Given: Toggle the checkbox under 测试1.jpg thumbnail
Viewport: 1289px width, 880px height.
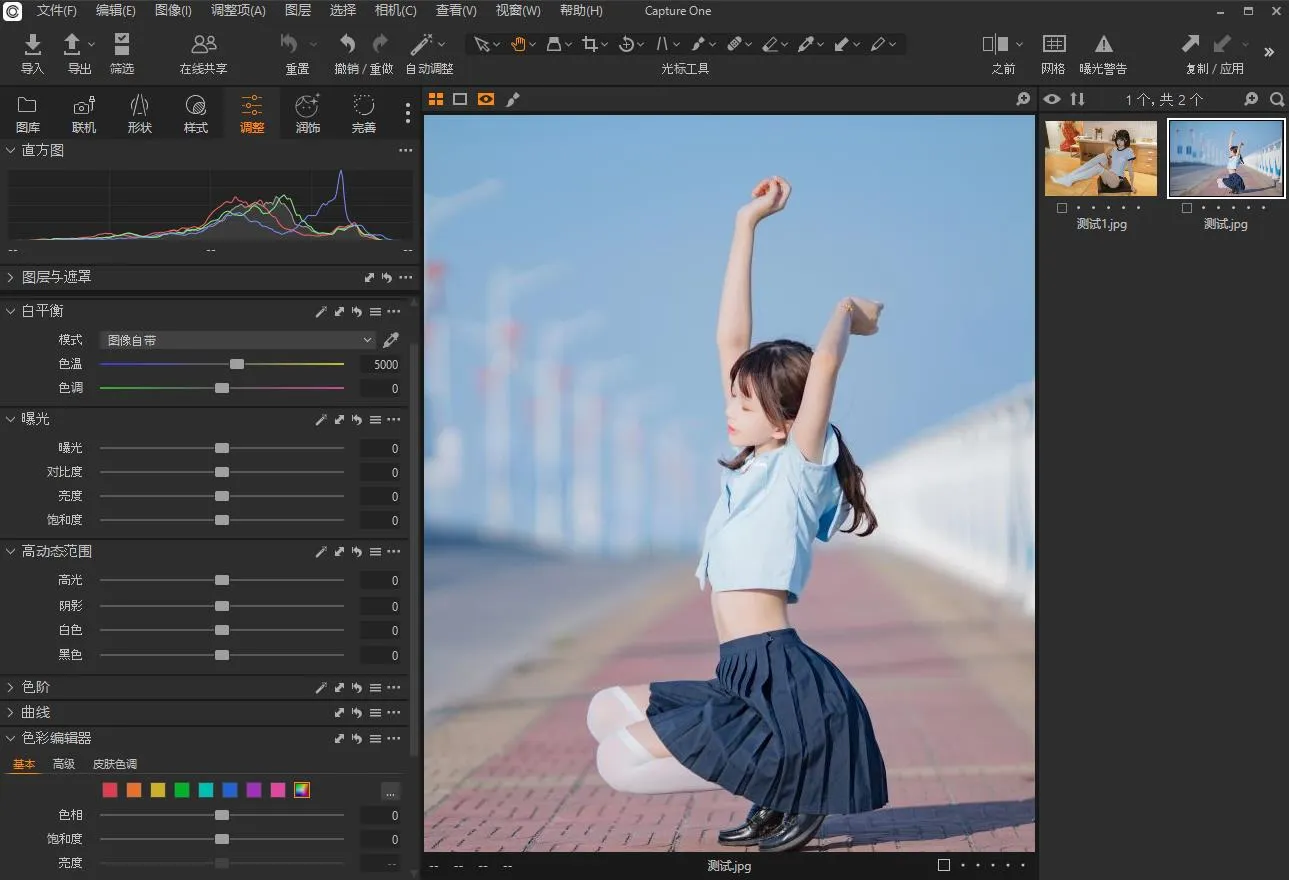Looking at the screenshot, I should coord(1061,208).
